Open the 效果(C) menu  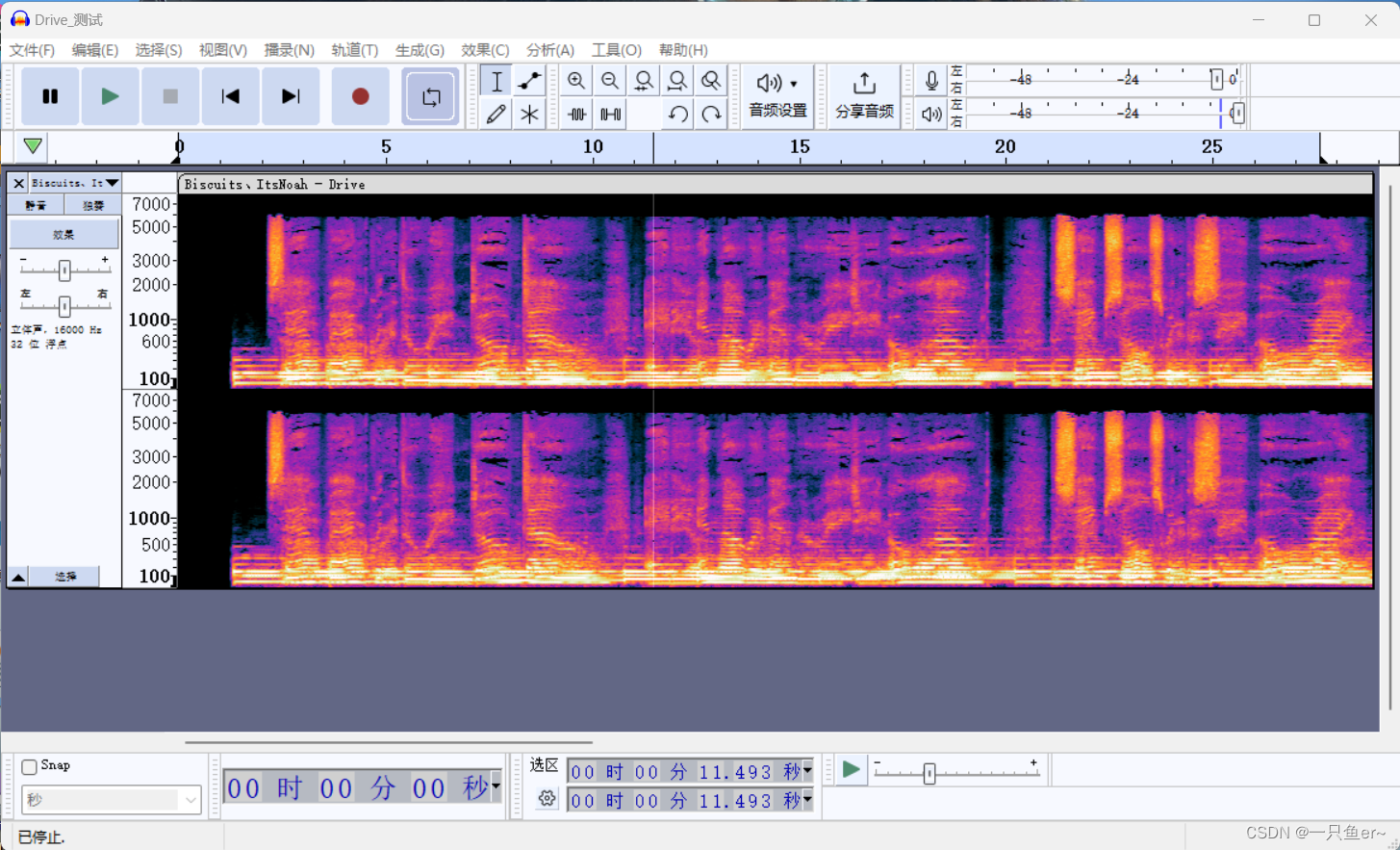pyautogui.click(x=485, y=50)
